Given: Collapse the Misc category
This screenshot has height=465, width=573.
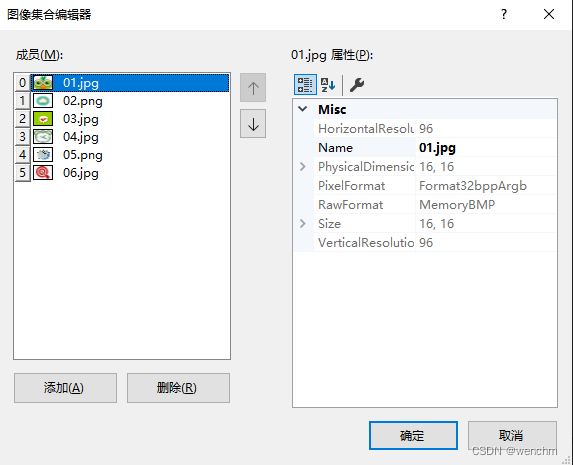Looking at the screenshot, I should (303, 109).
